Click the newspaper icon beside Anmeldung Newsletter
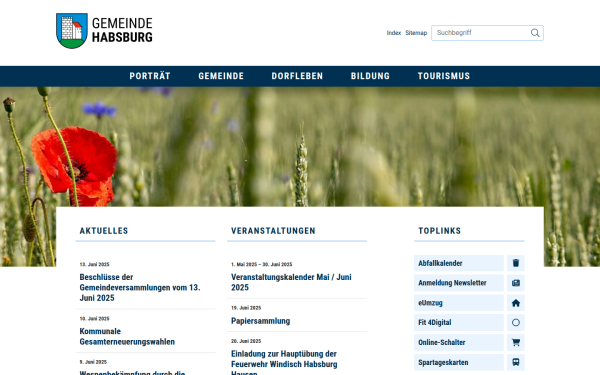The image size is (600, 375). click(x=515, y=283)
